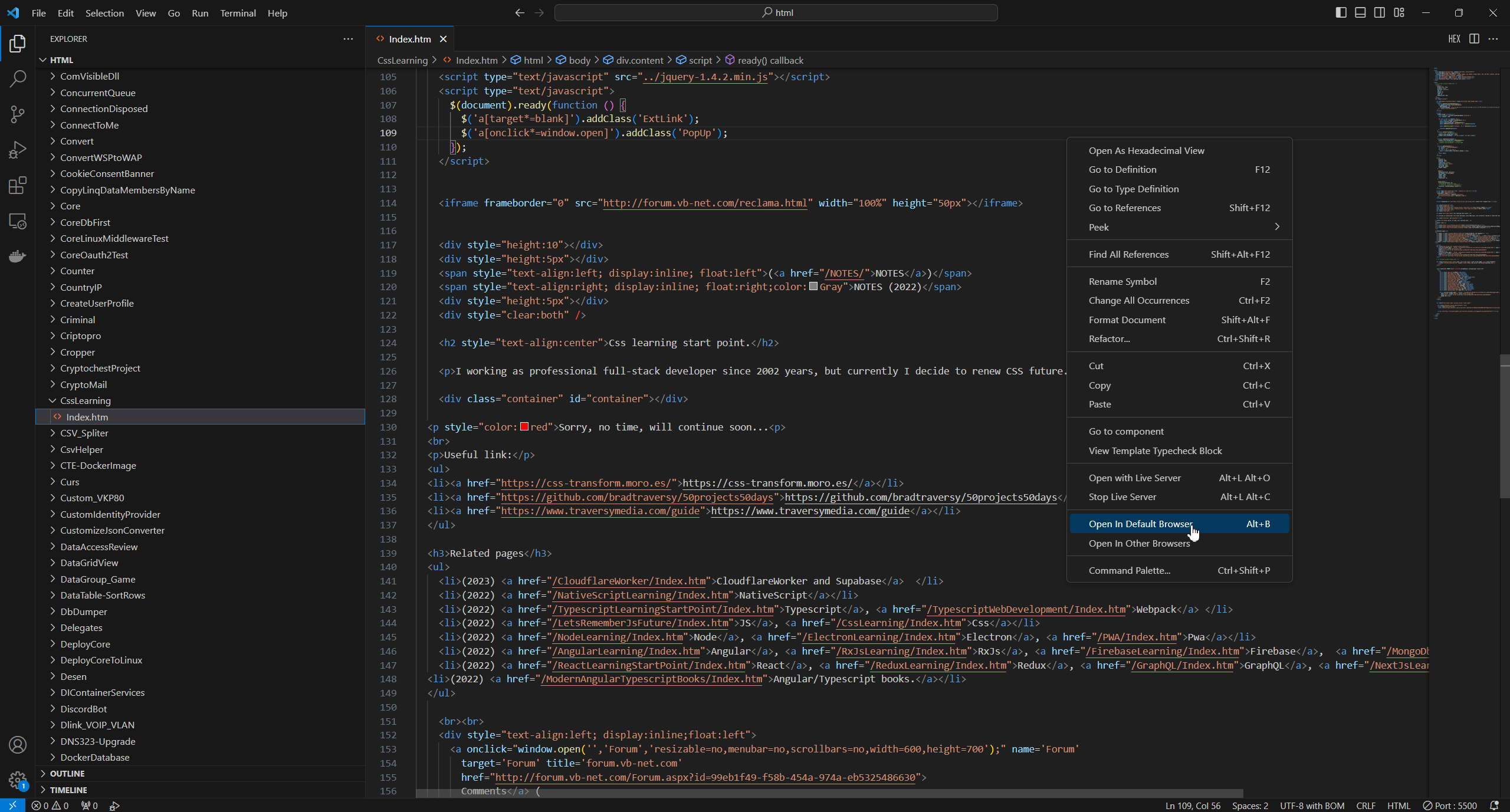Open the Extensions view icon
Screen dimensions: 1510x812
18,186
